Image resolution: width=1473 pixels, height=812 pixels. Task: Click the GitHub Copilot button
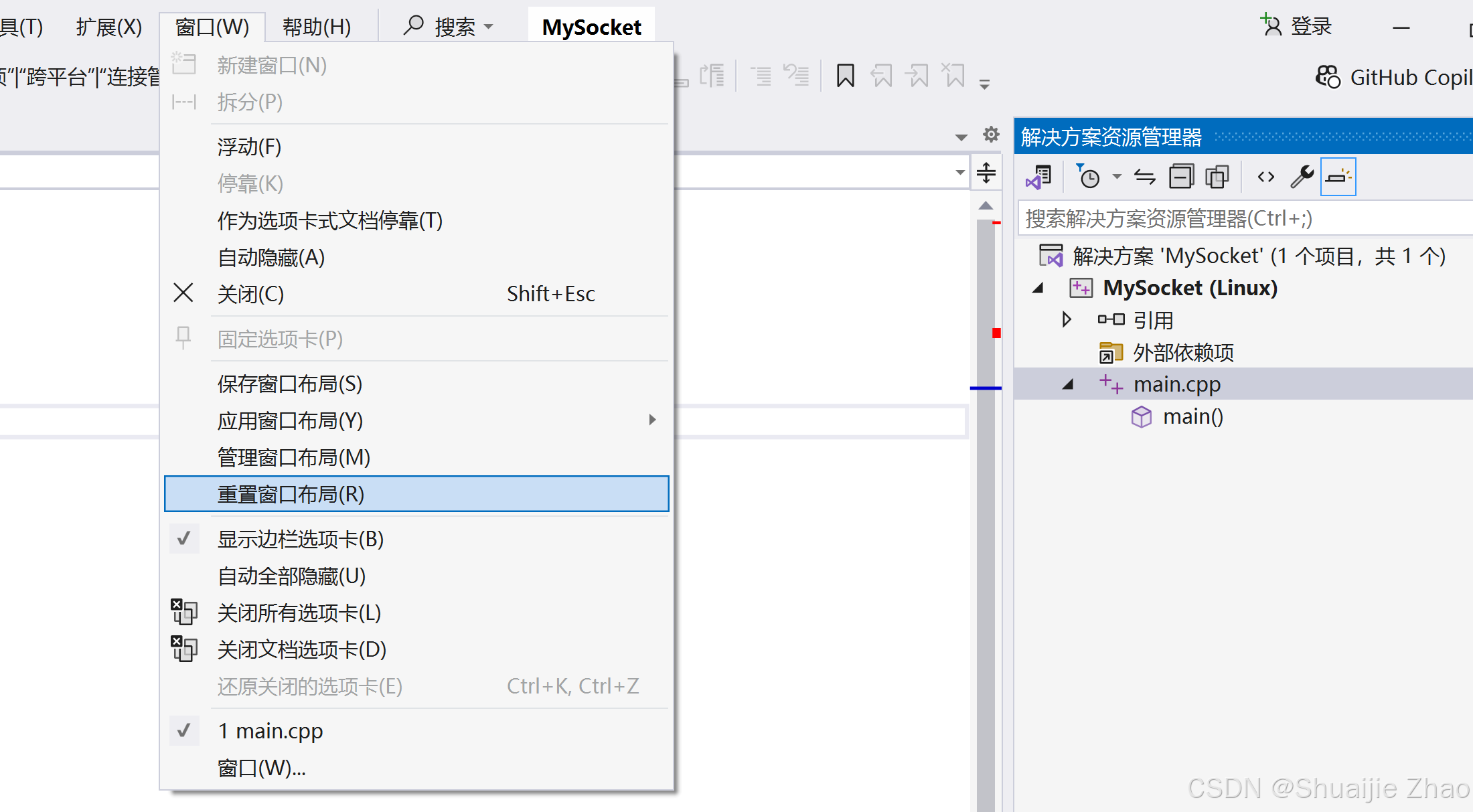pyautogui.click(x=1394, y=77)
